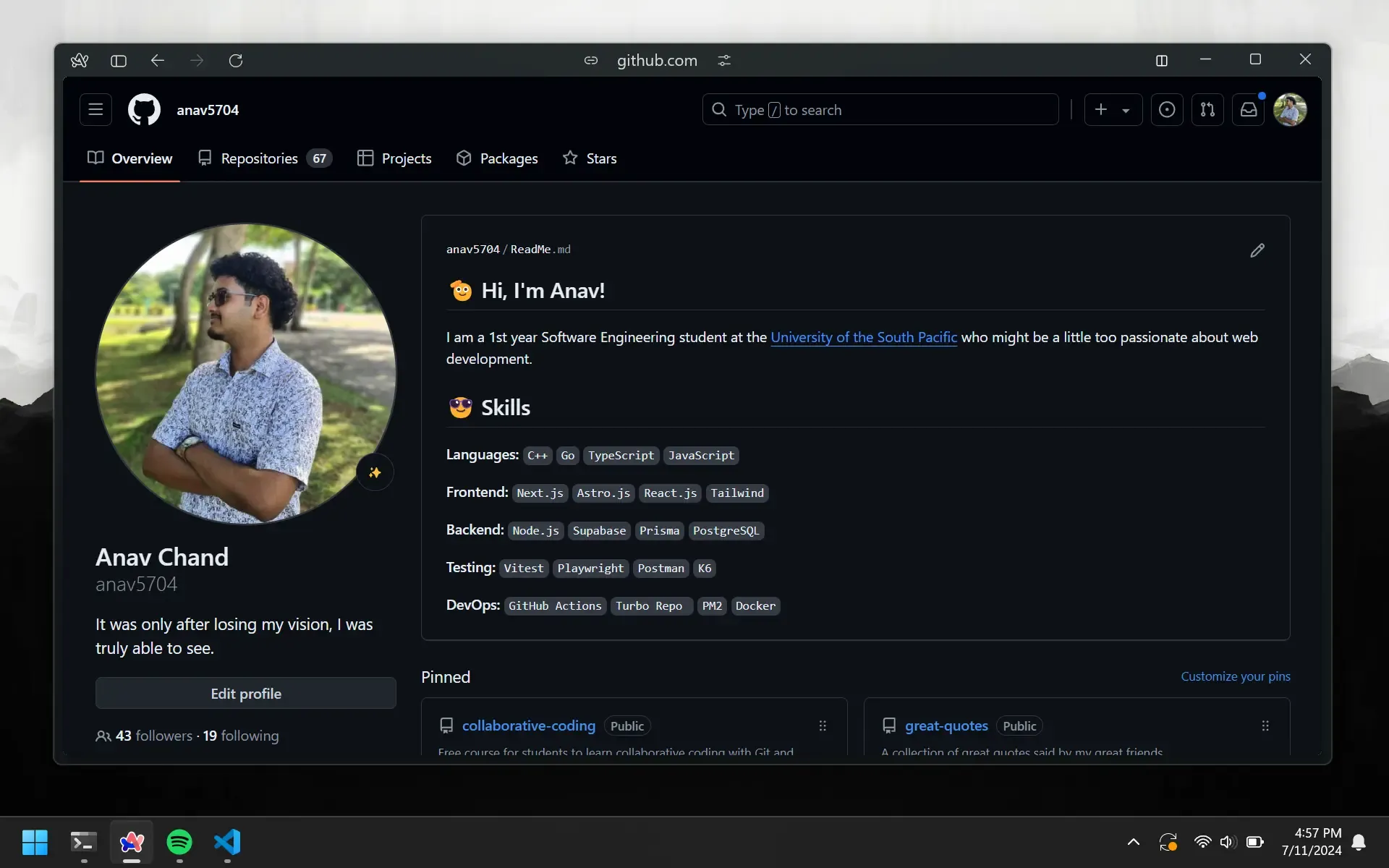
Task: Click the Edit profile button
Action: (x=246, y=694)
